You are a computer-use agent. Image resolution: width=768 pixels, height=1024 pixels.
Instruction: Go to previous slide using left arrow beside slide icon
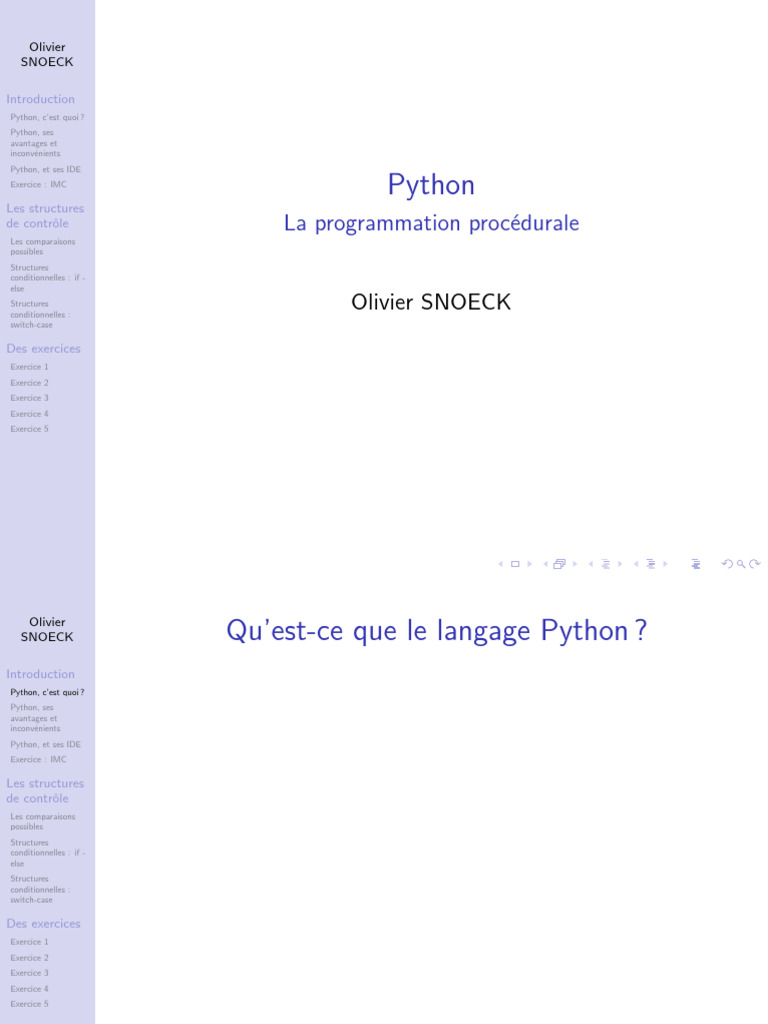pyautogui.click(x=500, y=564)
